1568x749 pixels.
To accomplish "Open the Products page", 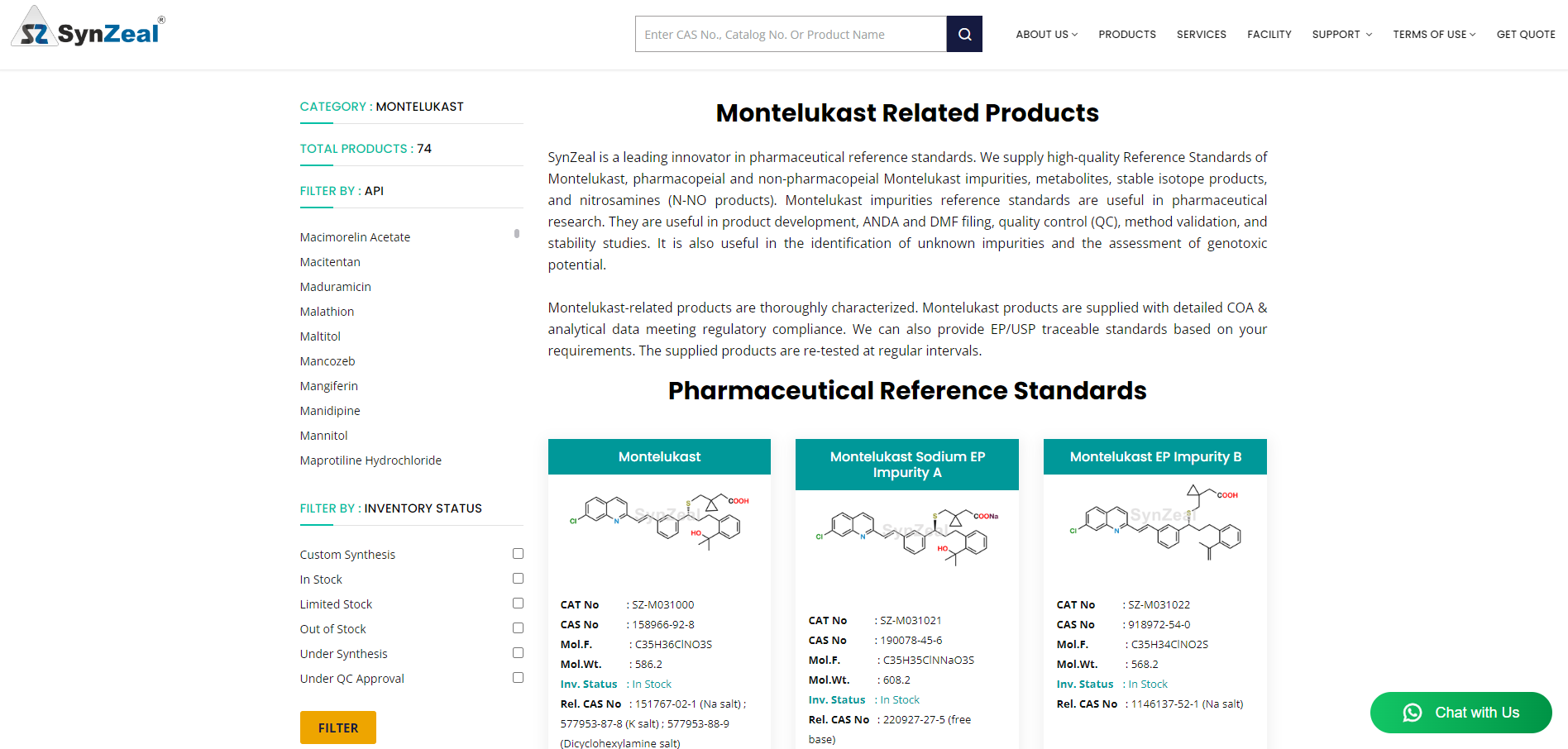I will (1127, 34).
